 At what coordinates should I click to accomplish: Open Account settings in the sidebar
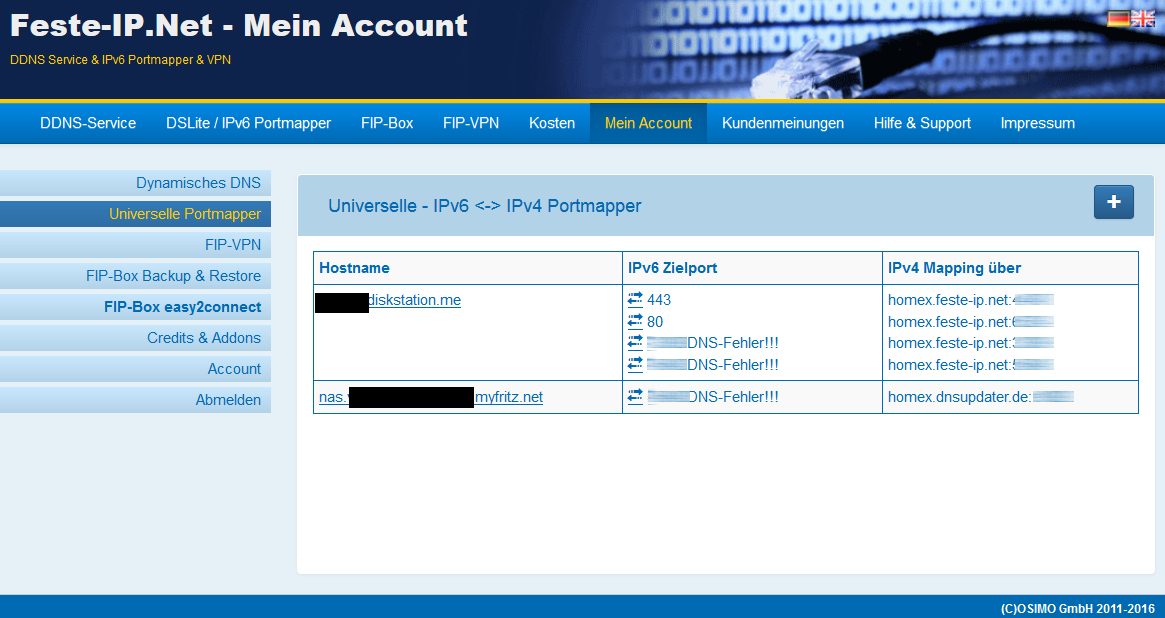tap(135, 369)
